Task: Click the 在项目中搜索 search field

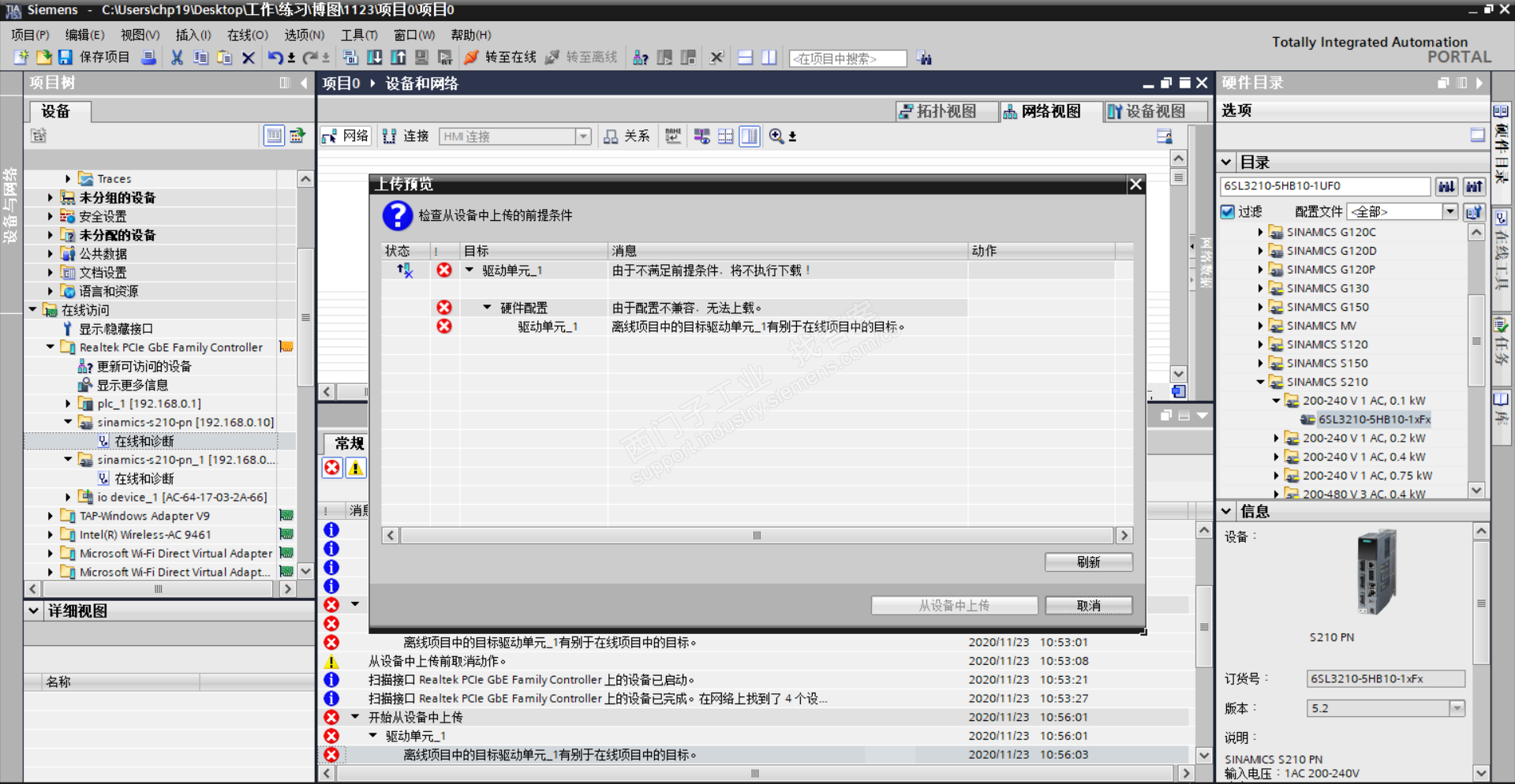Action: coord(848,58)
